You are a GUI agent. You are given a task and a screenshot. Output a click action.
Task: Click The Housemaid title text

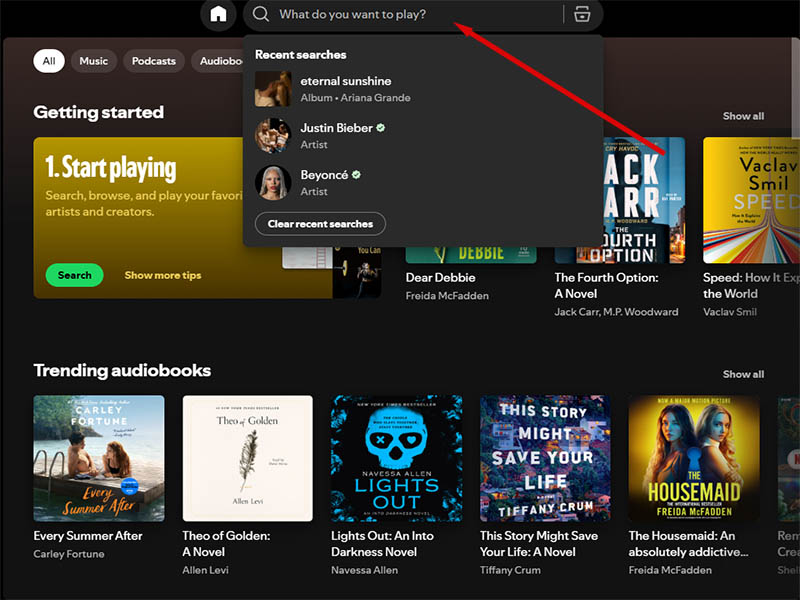[688, 543]
